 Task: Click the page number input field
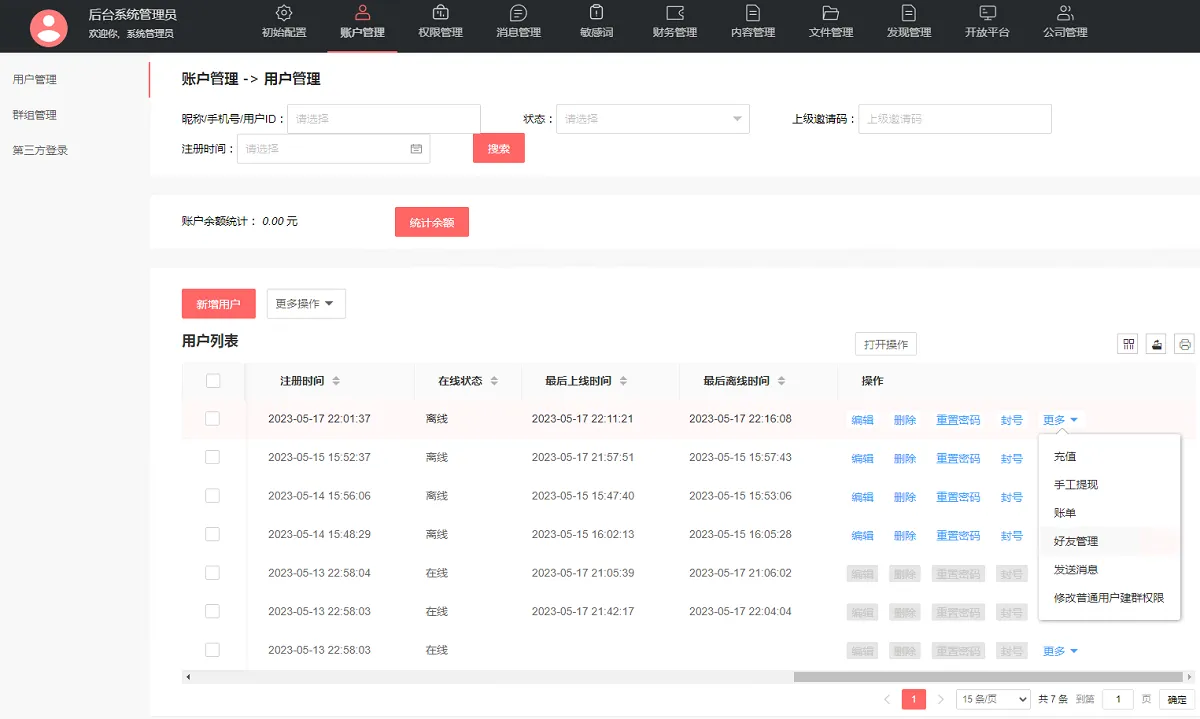[1117, 699]
